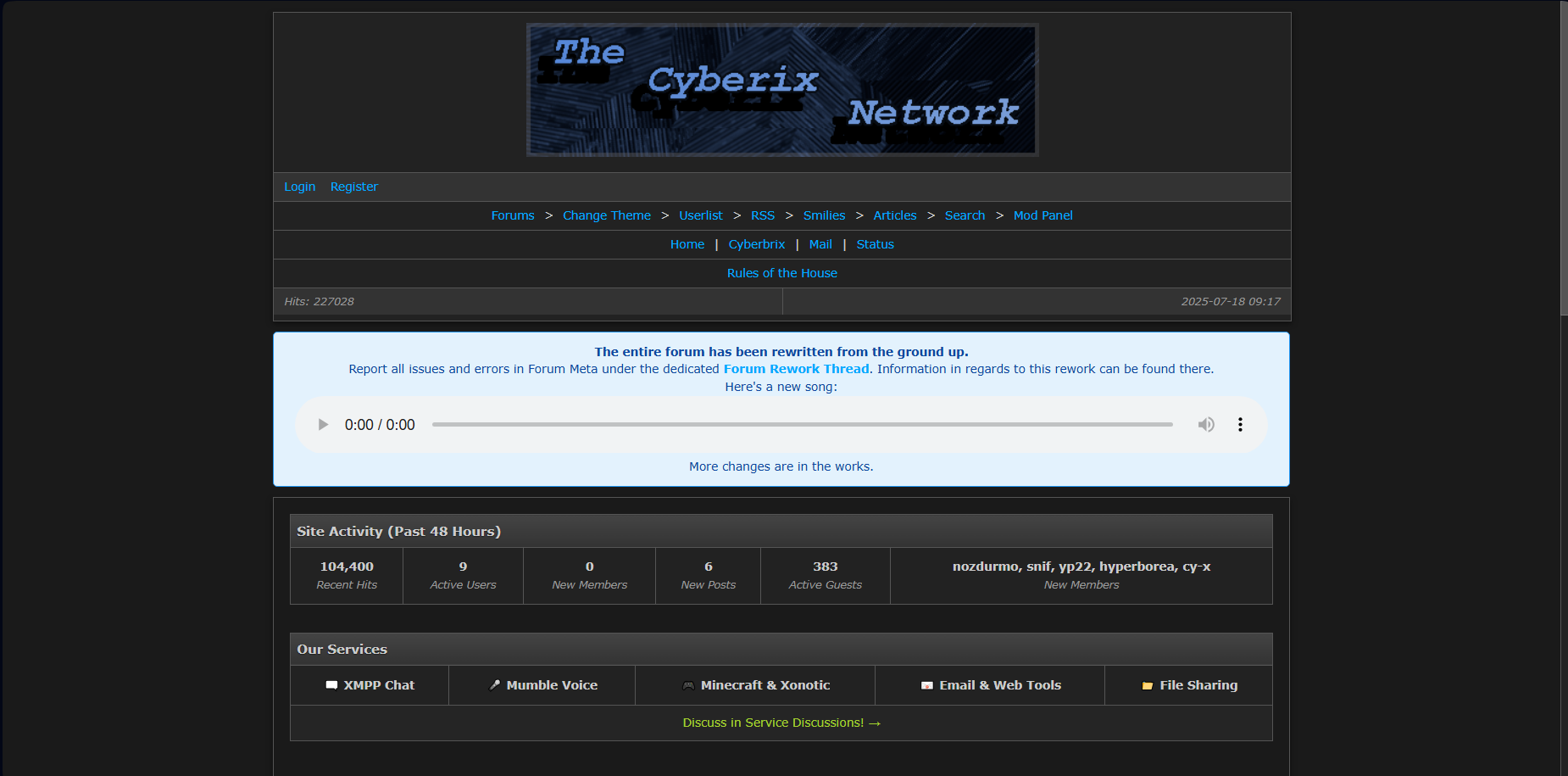The width and height of the screenshot is (1568, 776).
Task: Open the Login link
Action: coord(299,187)
